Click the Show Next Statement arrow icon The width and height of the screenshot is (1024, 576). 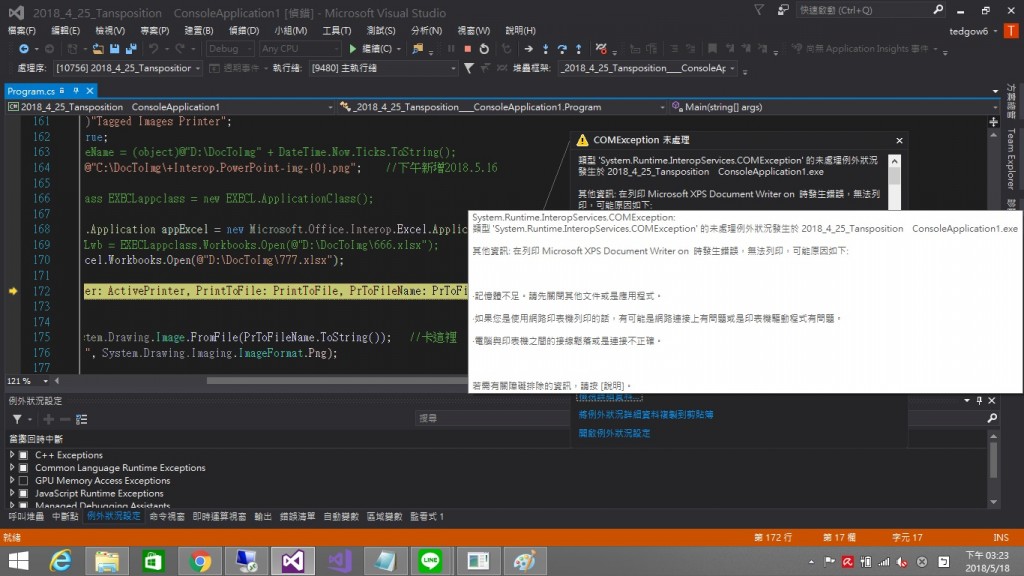[x=528, y=49]
